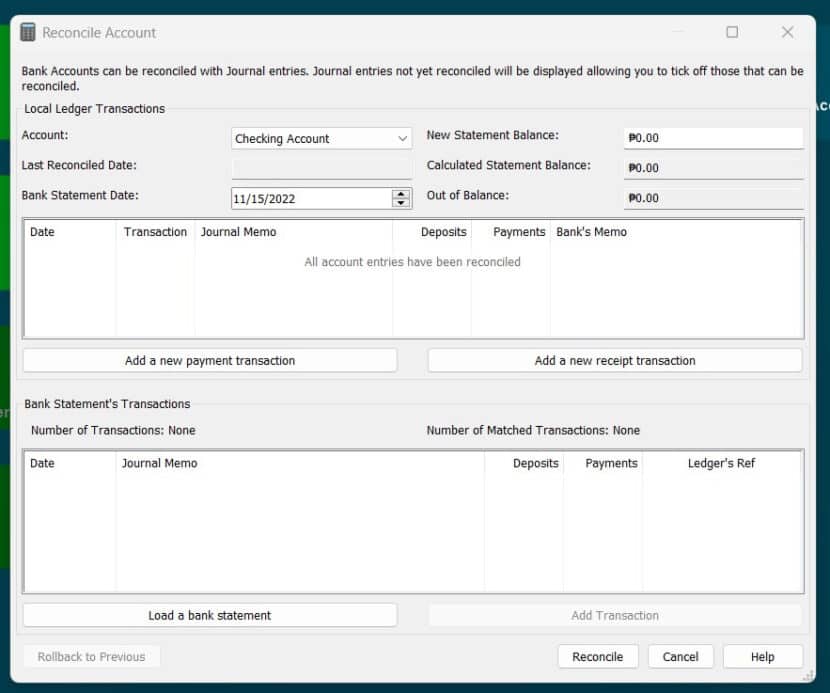
Task: Click the calculator icon in the title bar
Action: (29, 32)
